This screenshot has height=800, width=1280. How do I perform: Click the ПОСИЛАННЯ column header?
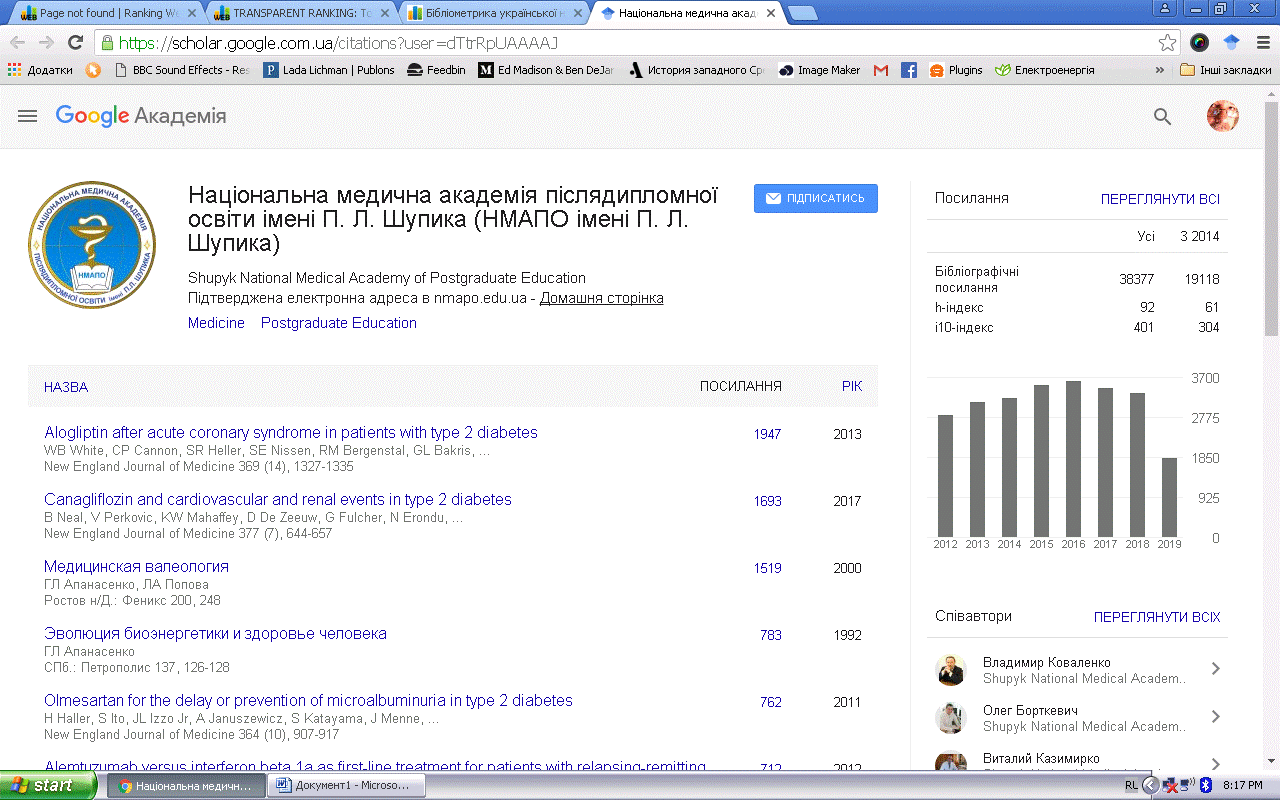click(x=741, y=386)
